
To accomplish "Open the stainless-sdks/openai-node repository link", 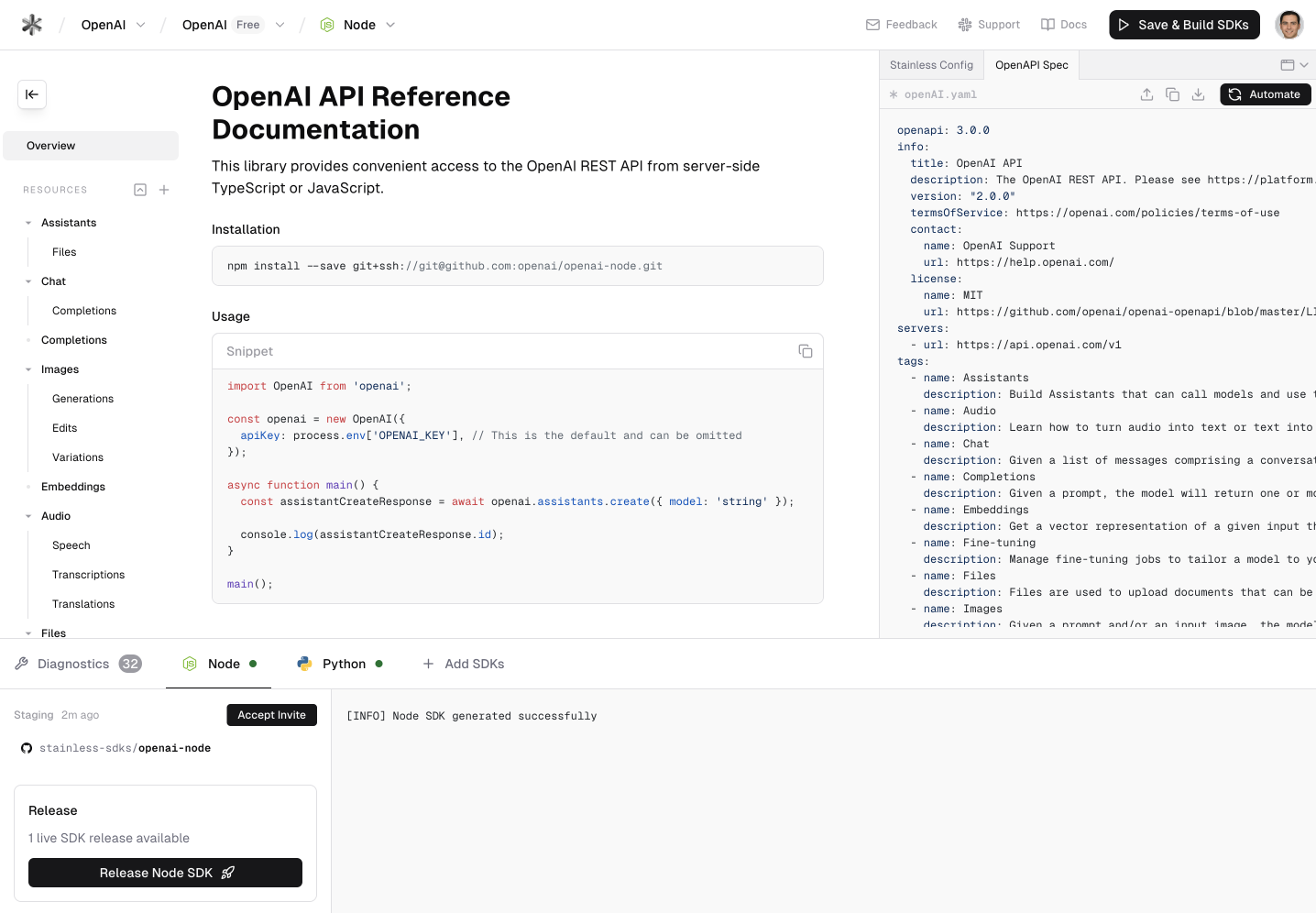I will coord(125,748).
